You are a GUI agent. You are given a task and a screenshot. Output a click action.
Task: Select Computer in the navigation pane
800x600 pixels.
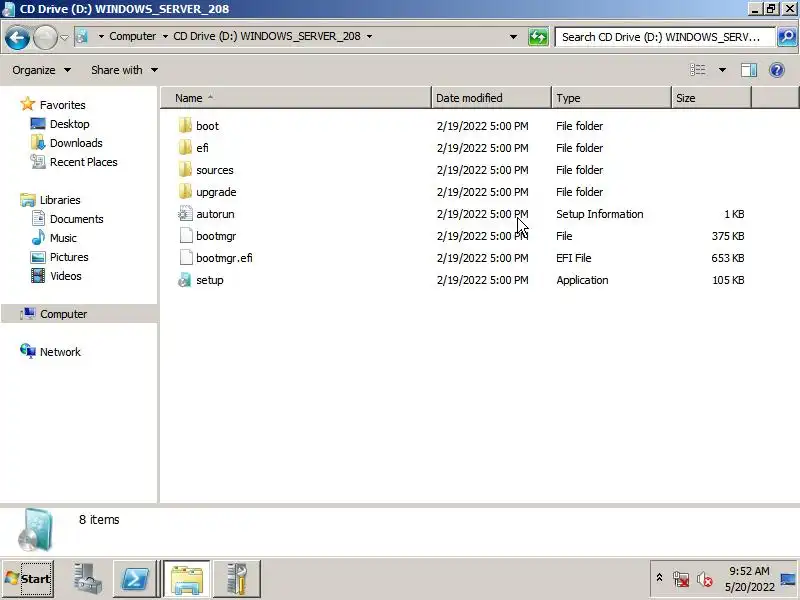pyautogui.click(x=79, y=314)
